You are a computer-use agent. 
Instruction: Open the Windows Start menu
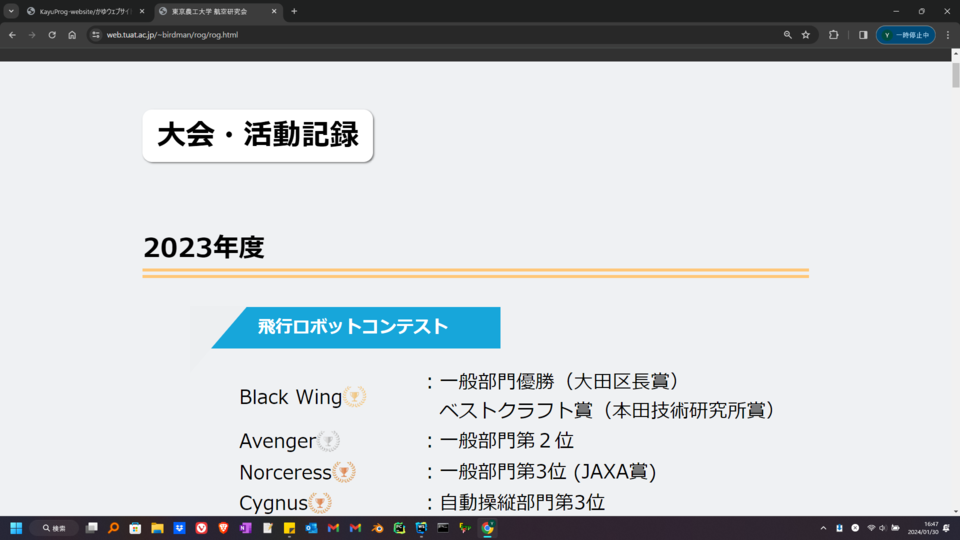tap(16, 528)
